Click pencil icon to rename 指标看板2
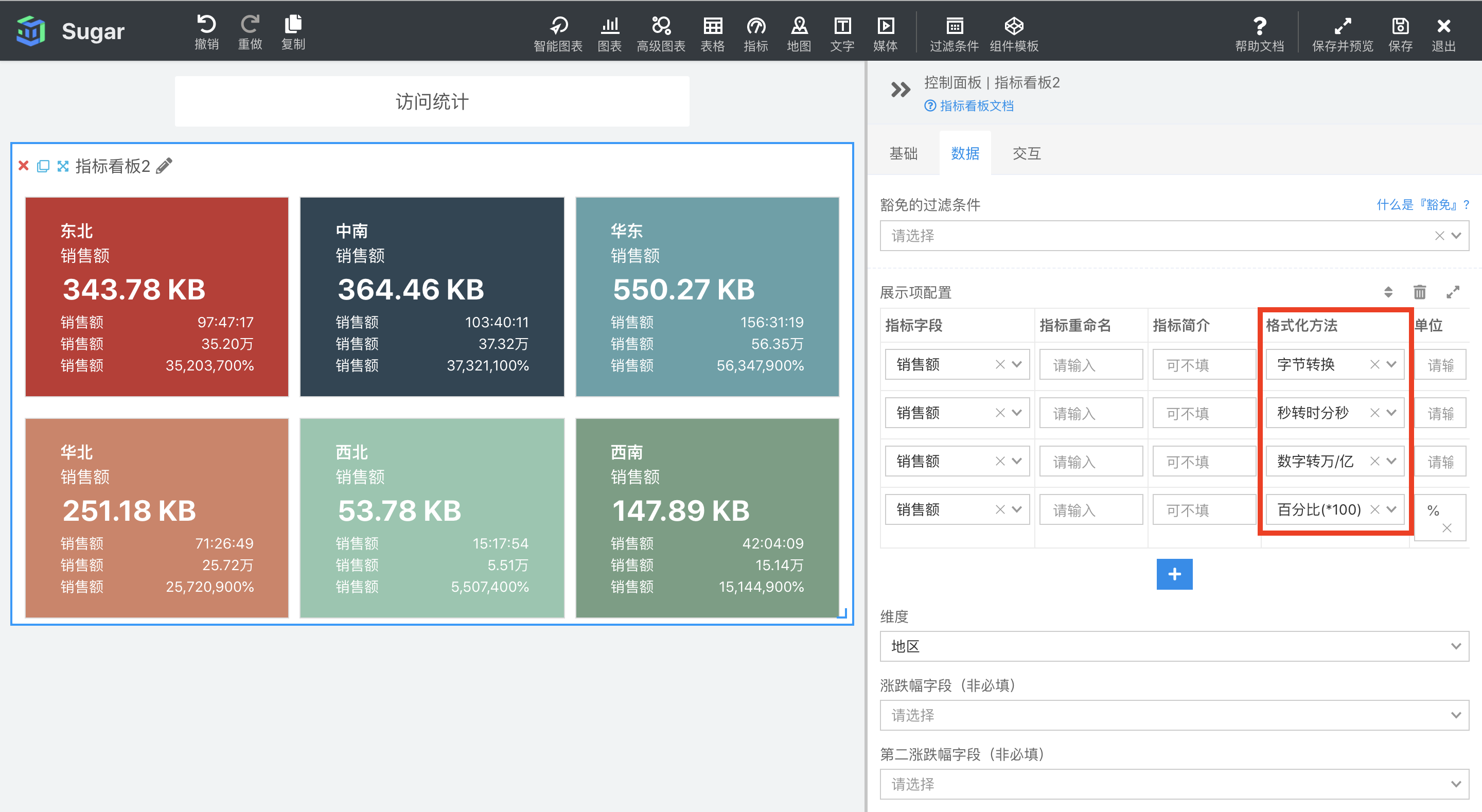Viewport: 1482px width, 812px height. click(165, 166)
